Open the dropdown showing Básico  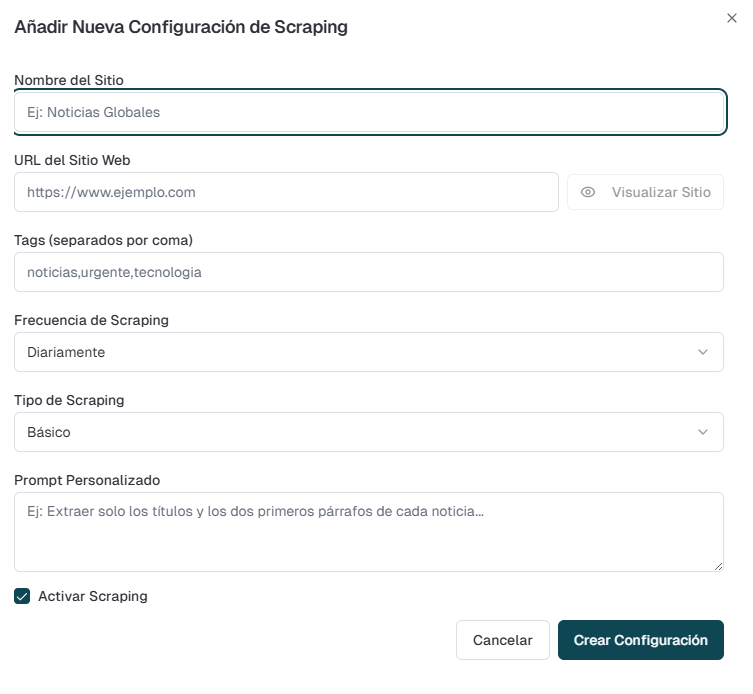click(368, 432)
